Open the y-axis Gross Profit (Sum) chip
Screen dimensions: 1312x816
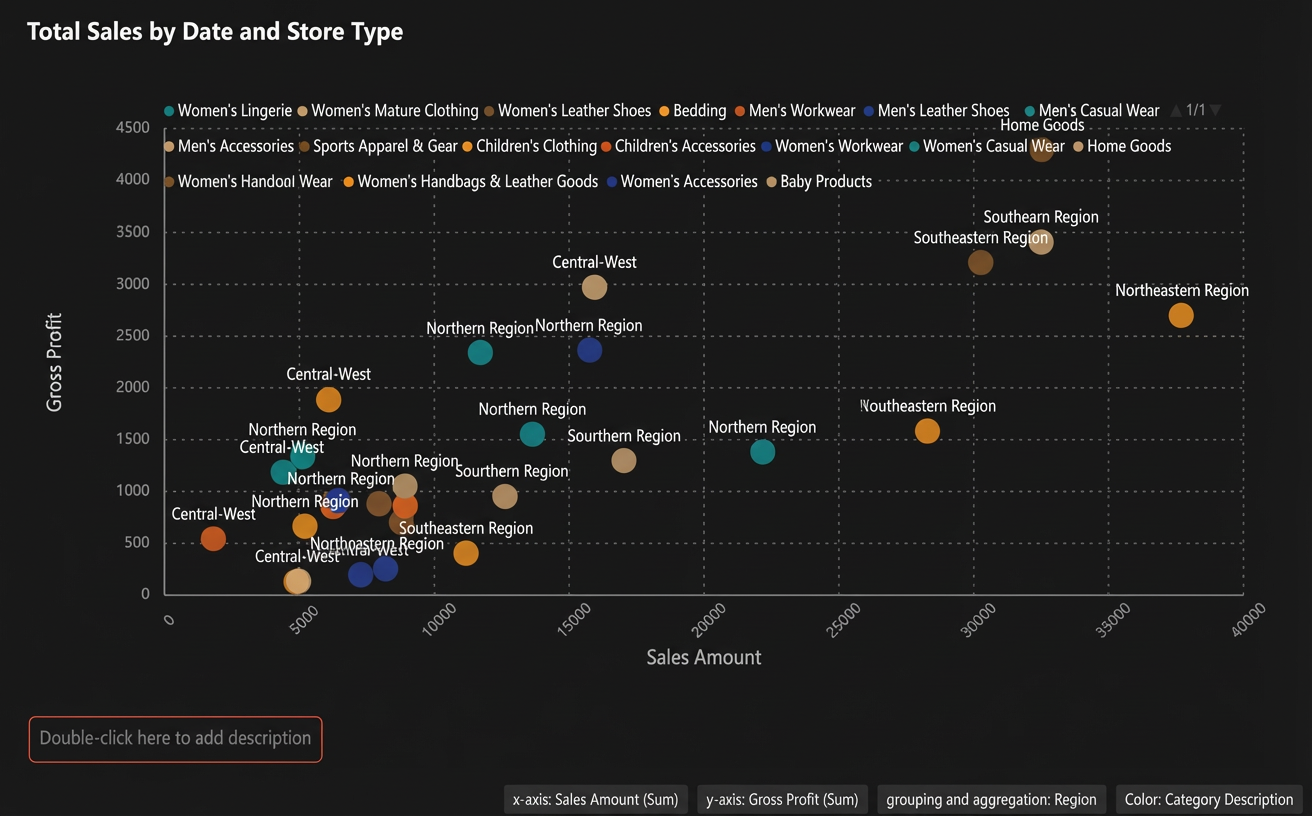coord(782,799)
